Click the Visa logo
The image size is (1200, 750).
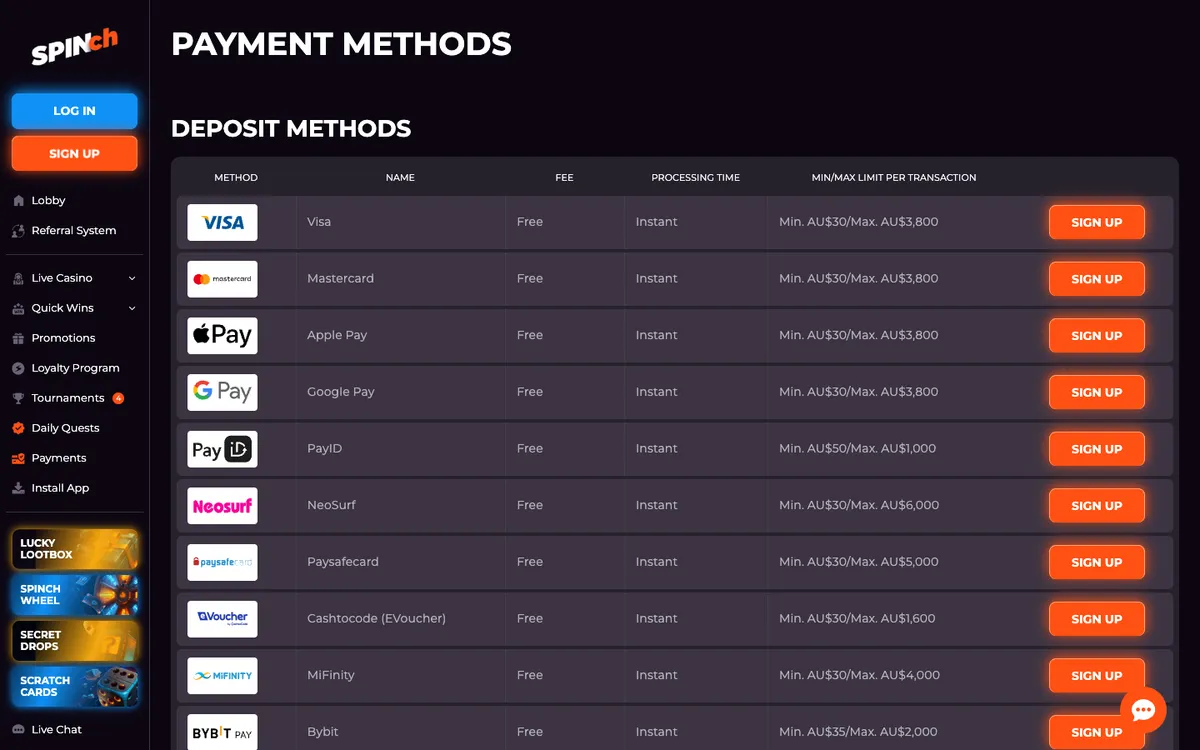pos(222,222)
